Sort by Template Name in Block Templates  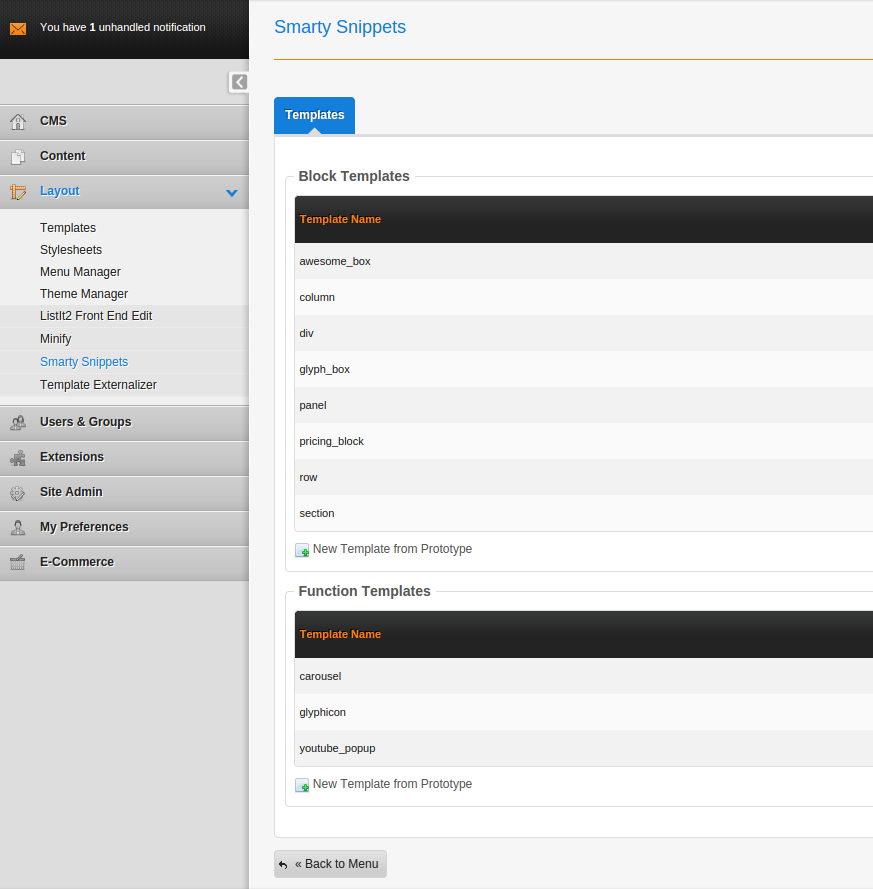340,219
